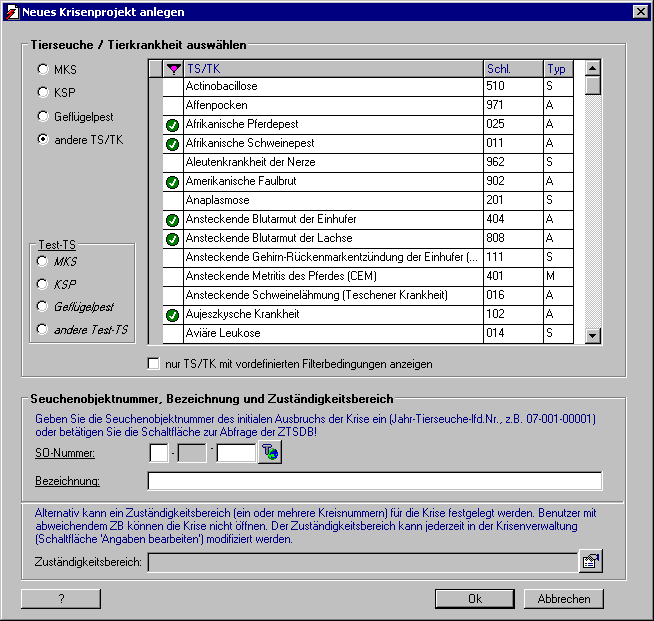
Task: Sort by the Schl. column header
Action: click(513, 69)
